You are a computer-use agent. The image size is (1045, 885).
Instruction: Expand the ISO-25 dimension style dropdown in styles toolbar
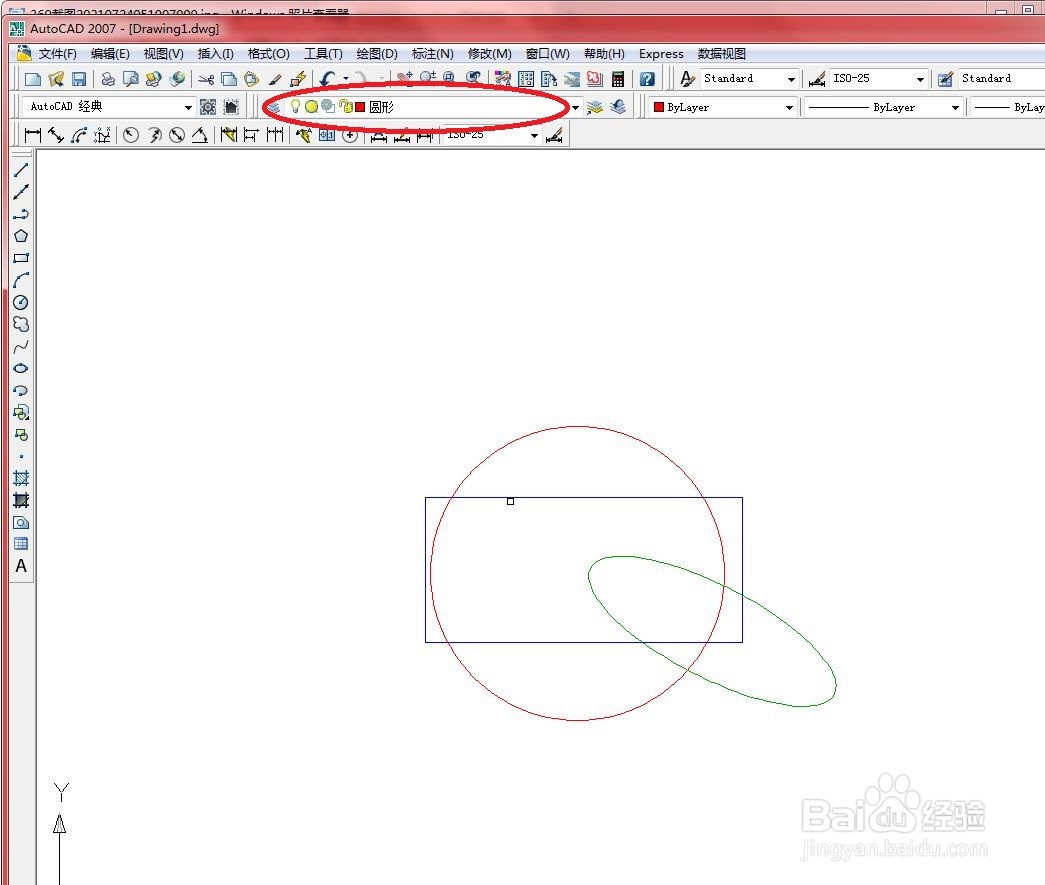(920, 79)
